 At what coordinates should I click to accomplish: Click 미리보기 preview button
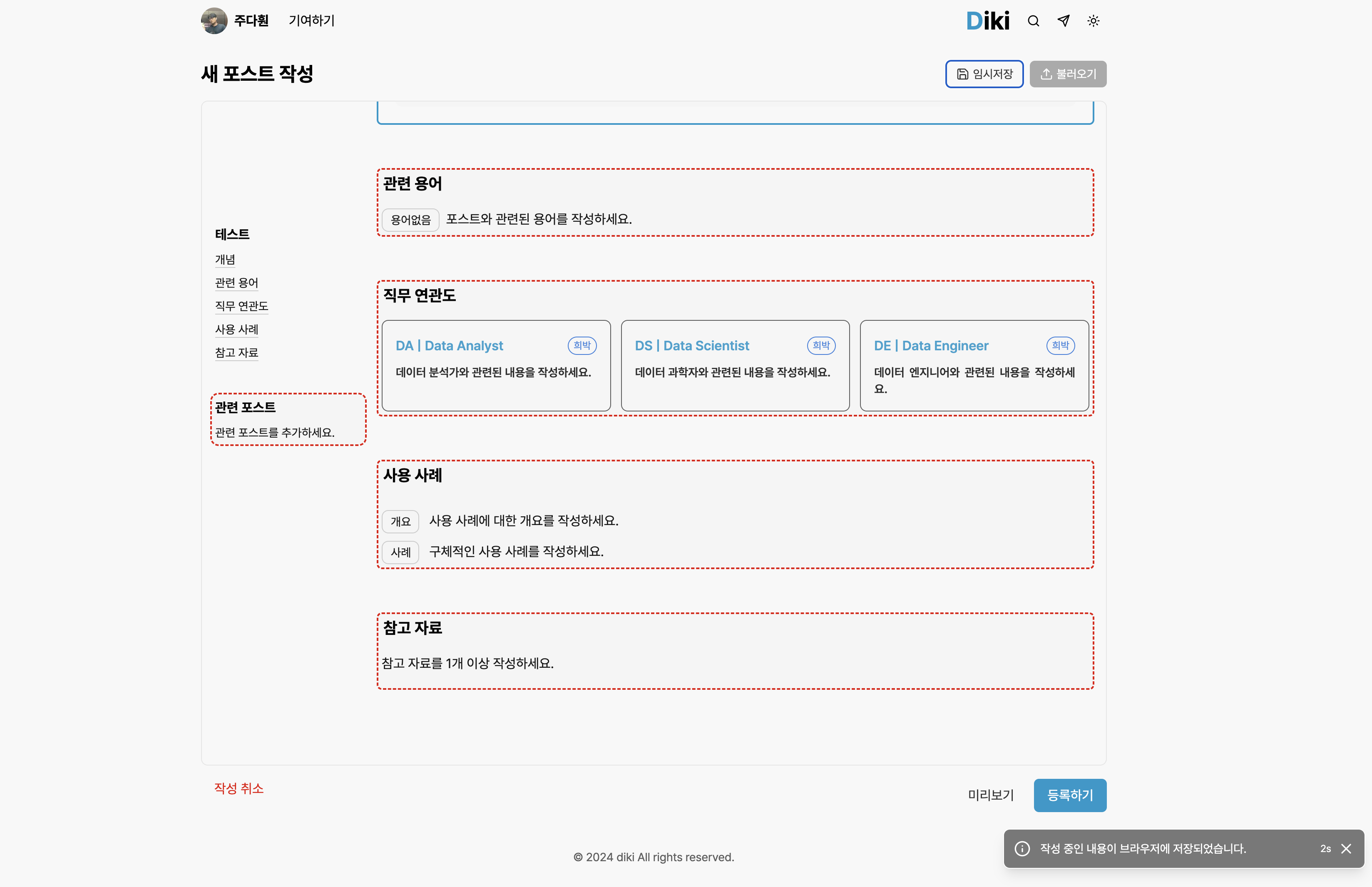point(991,795)
